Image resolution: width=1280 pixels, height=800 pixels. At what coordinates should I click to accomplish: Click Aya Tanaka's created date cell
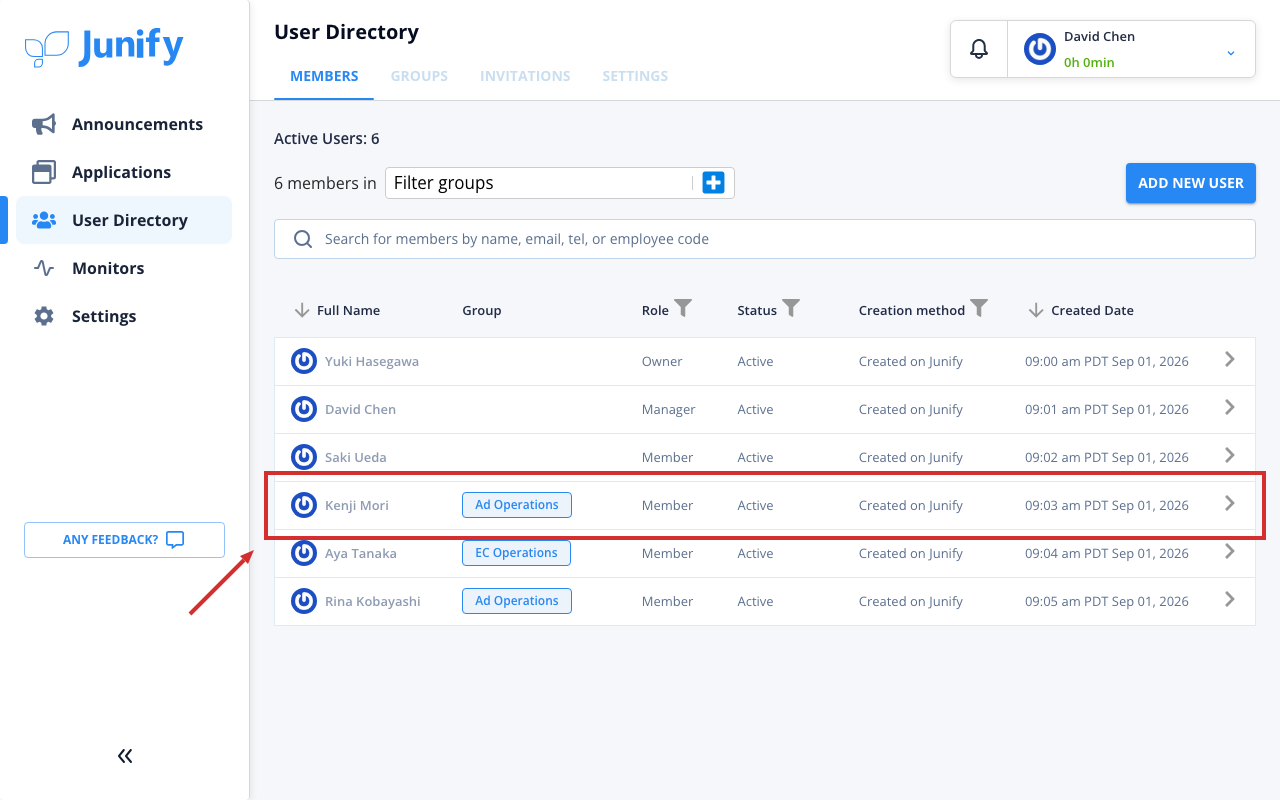(1107, 554)
